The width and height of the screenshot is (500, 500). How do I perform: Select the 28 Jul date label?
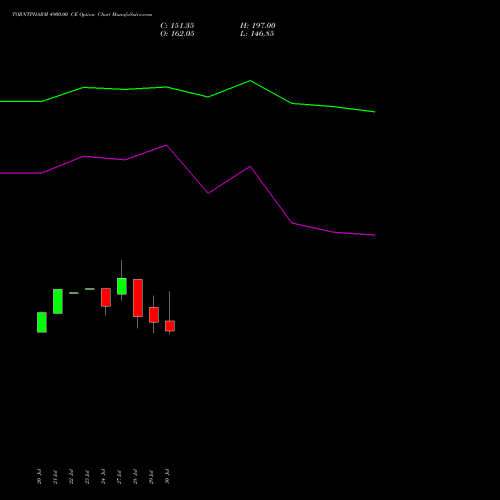click(135, 477)
